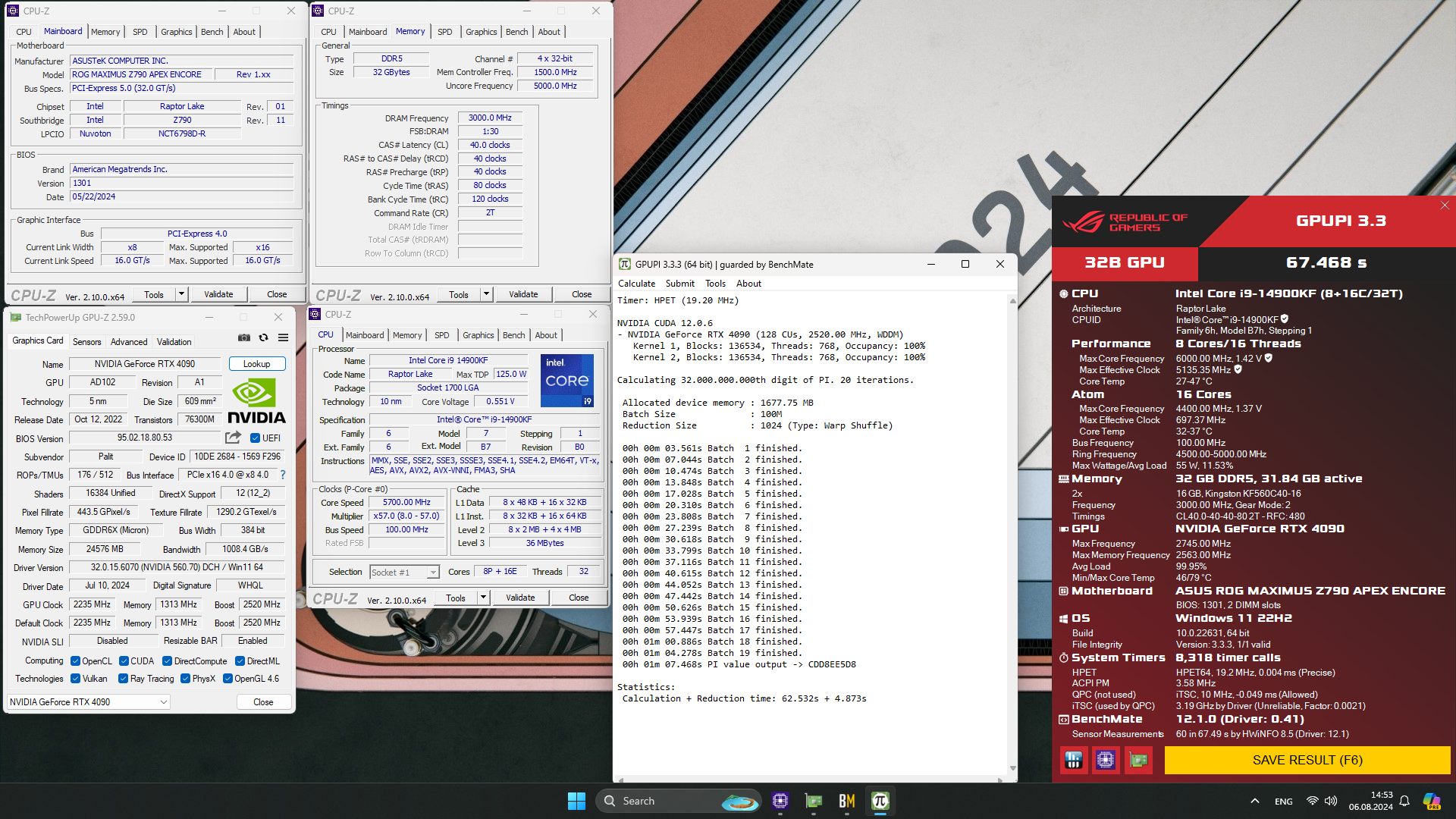Toggle the OpenCL checkbox
The height and width of the screenshot is (819, 1456).
75,661
